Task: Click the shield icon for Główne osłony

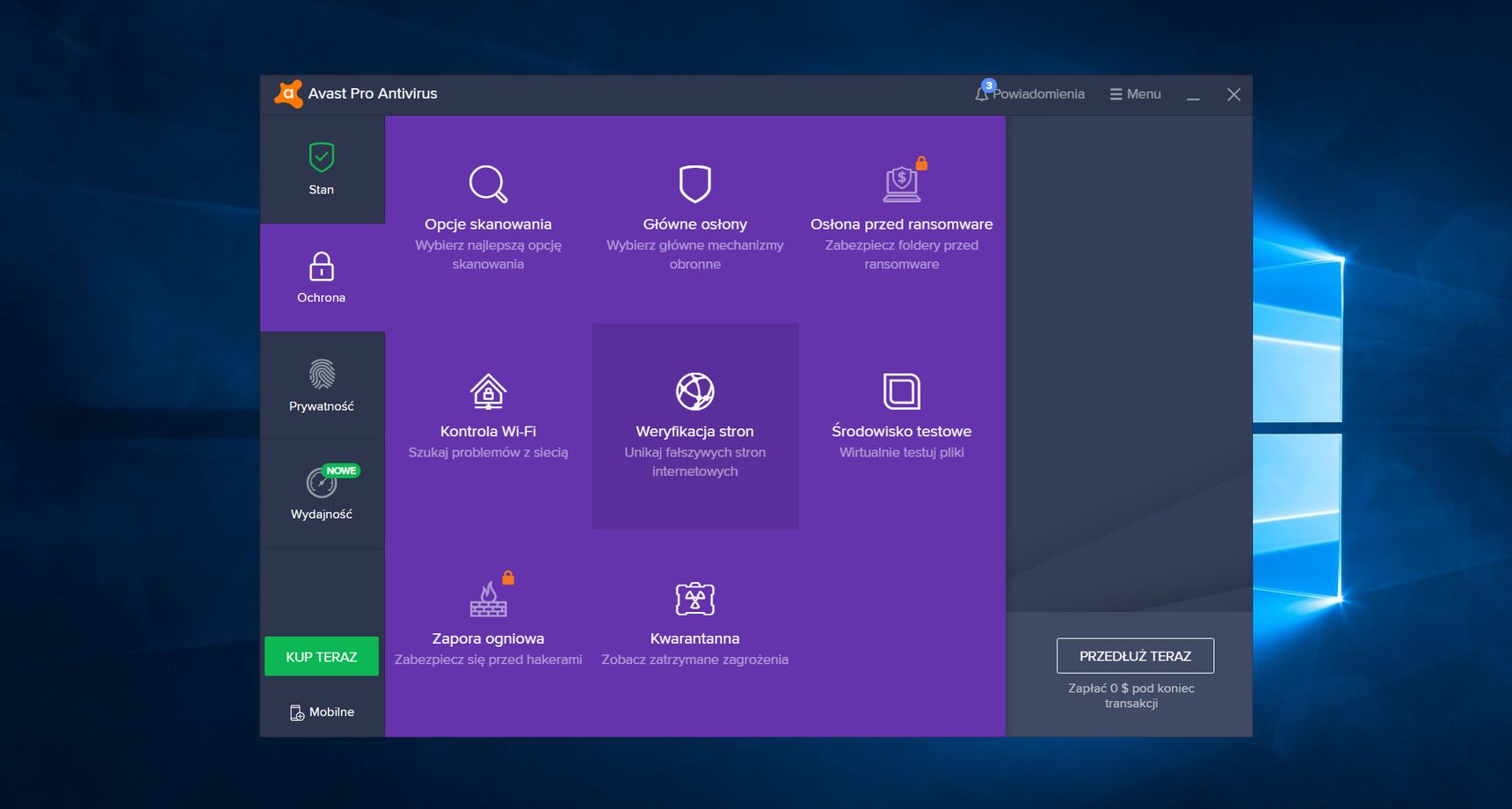Action: pyautogui.click(x=695, y=184)
